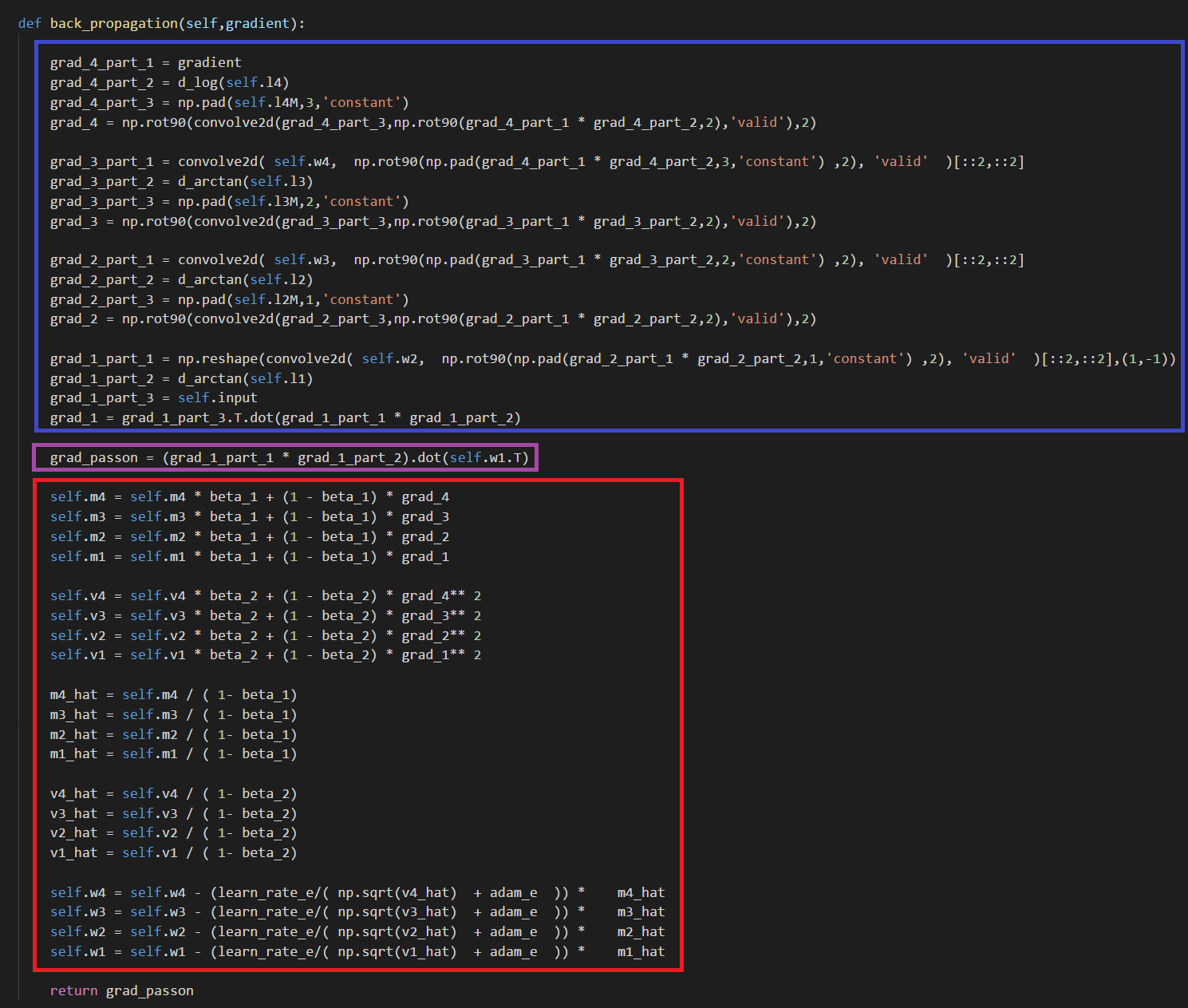This screenshot has height=1008, width=1188.
Task: Click the v1_hat definition line
Action: (173, 852)
